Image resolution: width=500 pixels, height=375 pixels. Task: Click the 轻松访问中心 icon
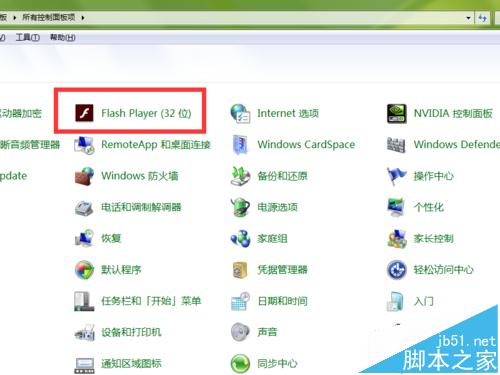click(397, 270)
